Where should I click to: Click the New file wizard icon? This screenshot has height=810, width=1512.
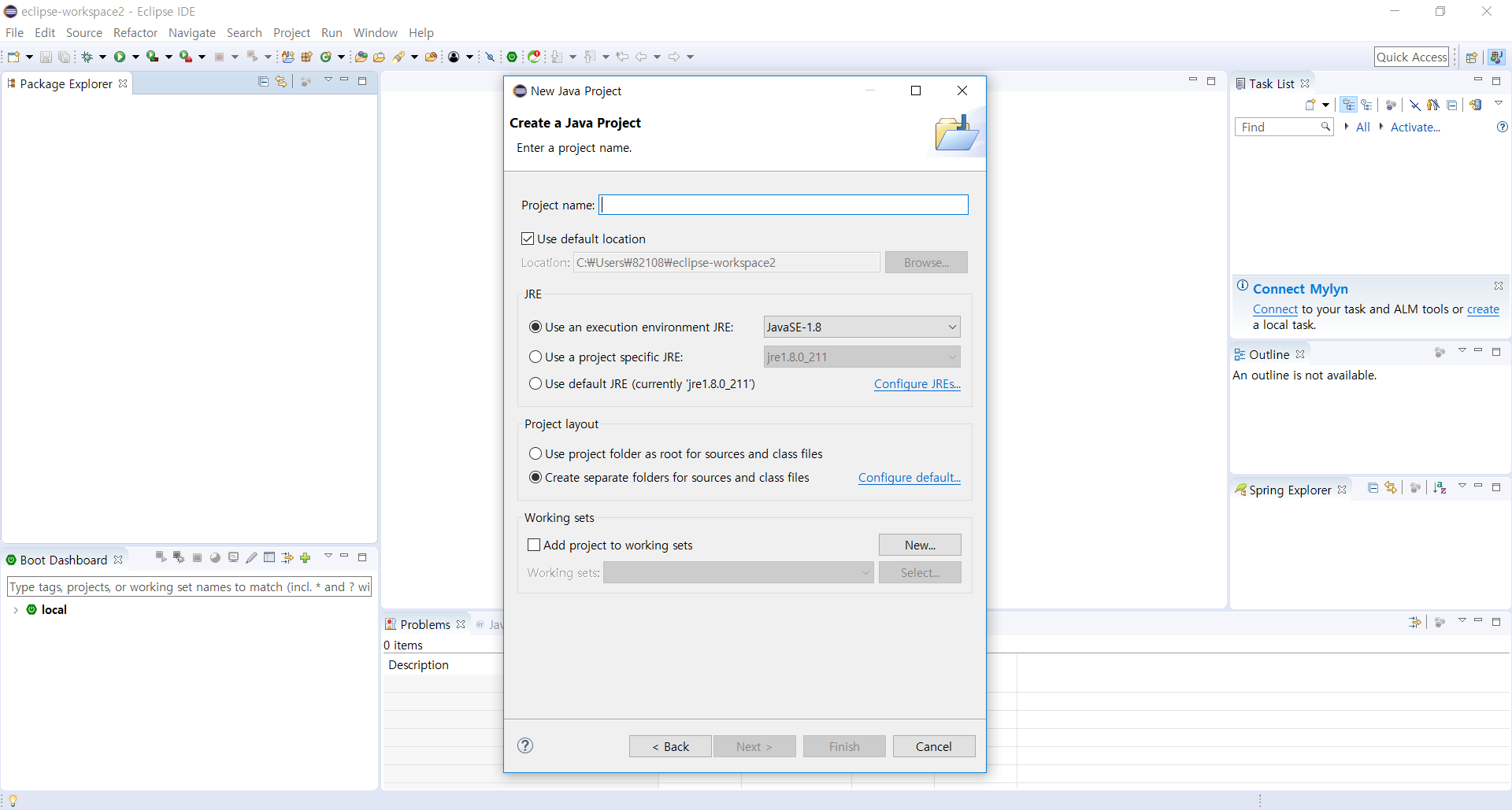point(13,57)
